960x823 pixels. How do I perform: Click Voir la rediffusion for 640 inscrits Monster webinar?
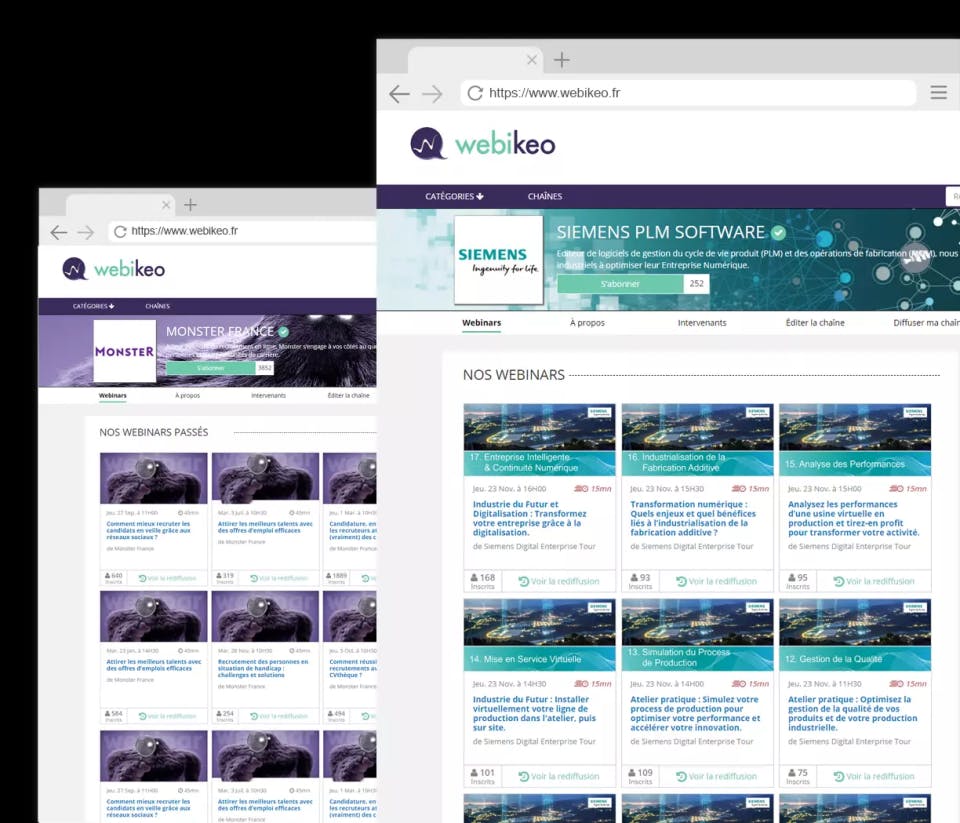[167, 578]
